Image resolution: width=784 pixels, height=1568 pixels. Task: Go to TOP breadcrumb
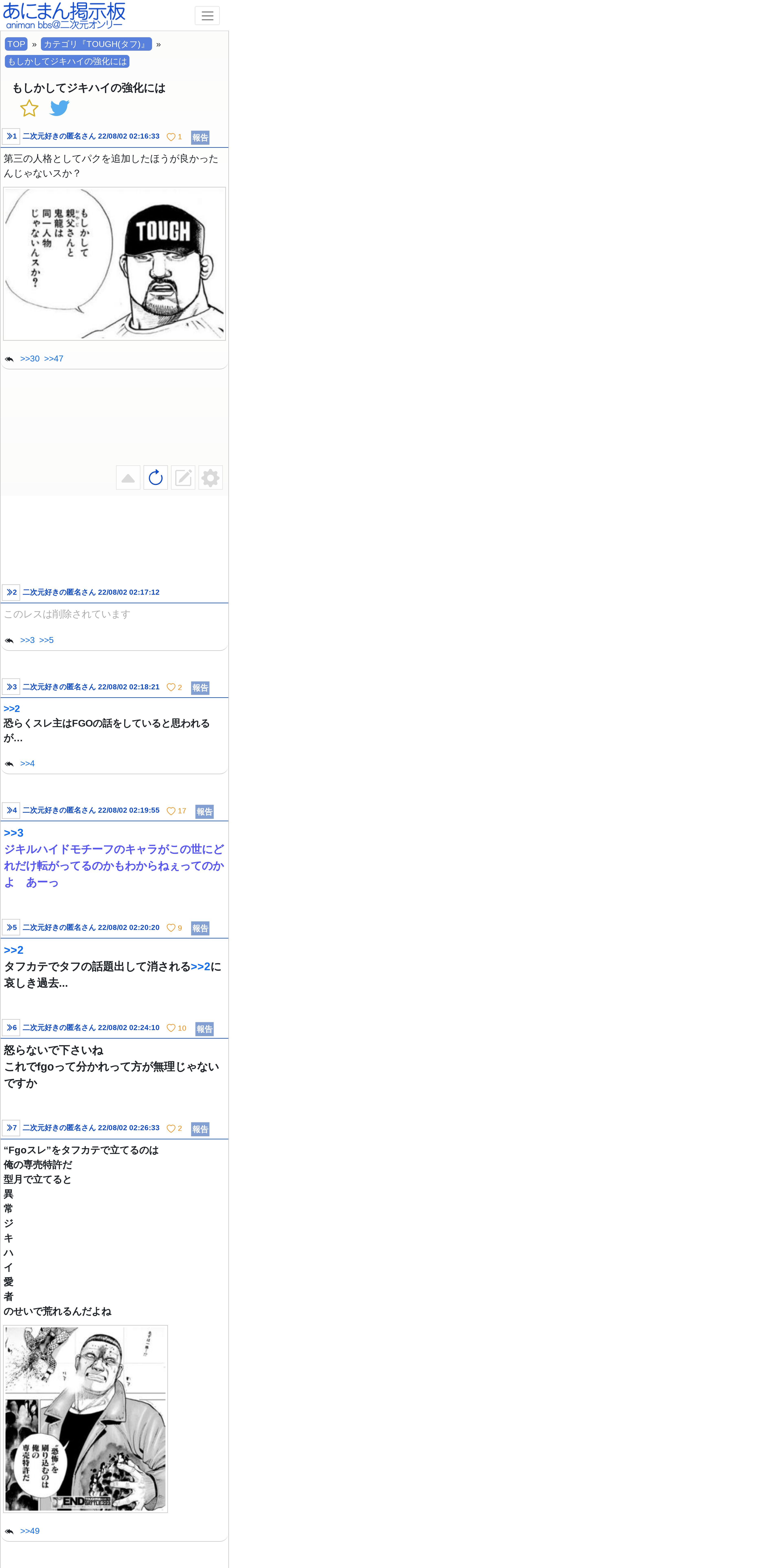pyautogui.click(x=16, y=44)
